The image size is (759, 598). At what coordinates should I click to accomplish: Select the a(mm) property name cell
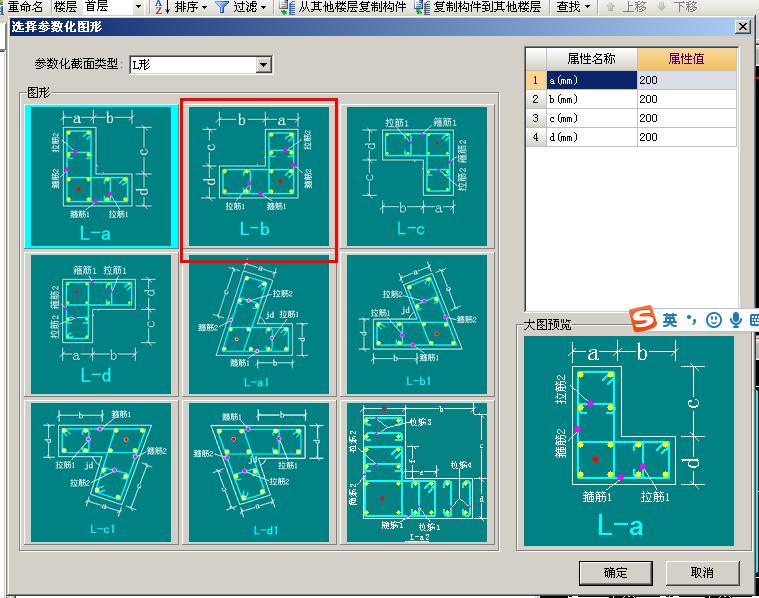[x=592, y=80]
